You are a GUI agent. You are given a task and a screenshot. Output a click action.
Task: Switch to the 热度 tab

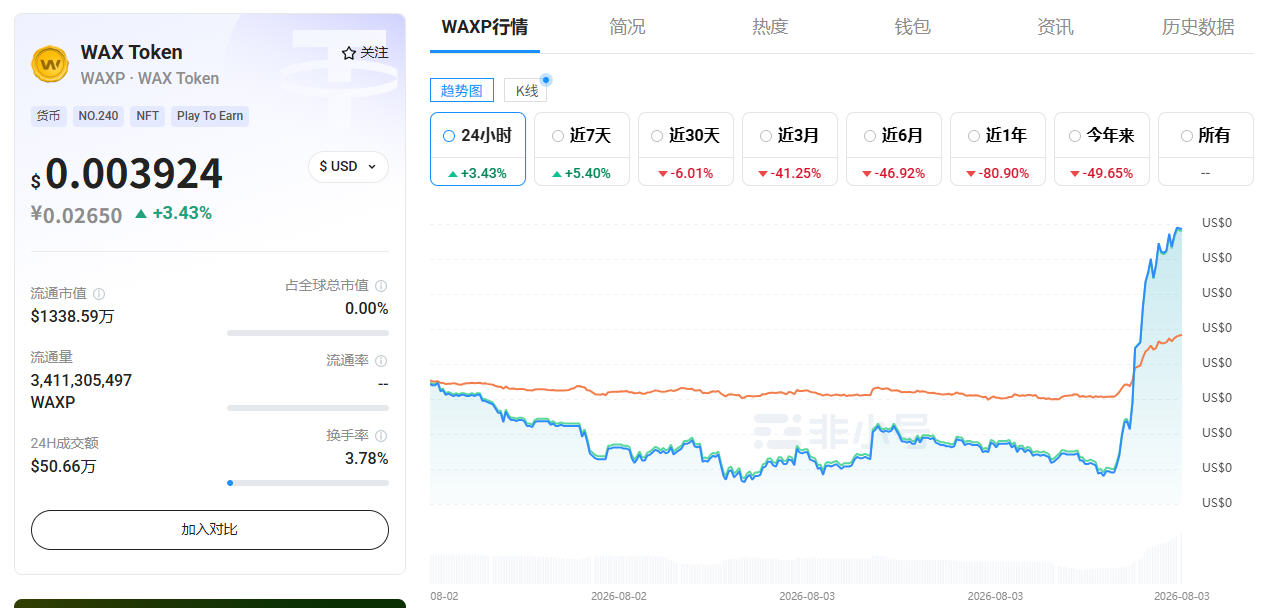click(x=770, y=27)
